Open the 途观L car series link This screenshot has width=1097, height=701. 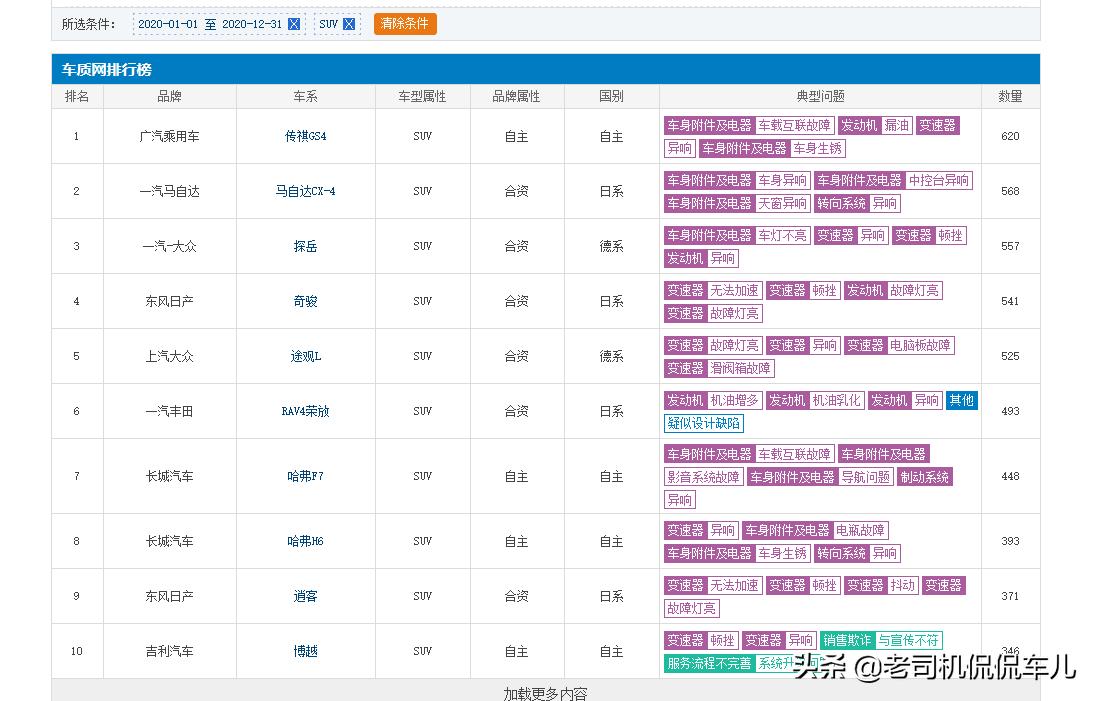(306, 356)
